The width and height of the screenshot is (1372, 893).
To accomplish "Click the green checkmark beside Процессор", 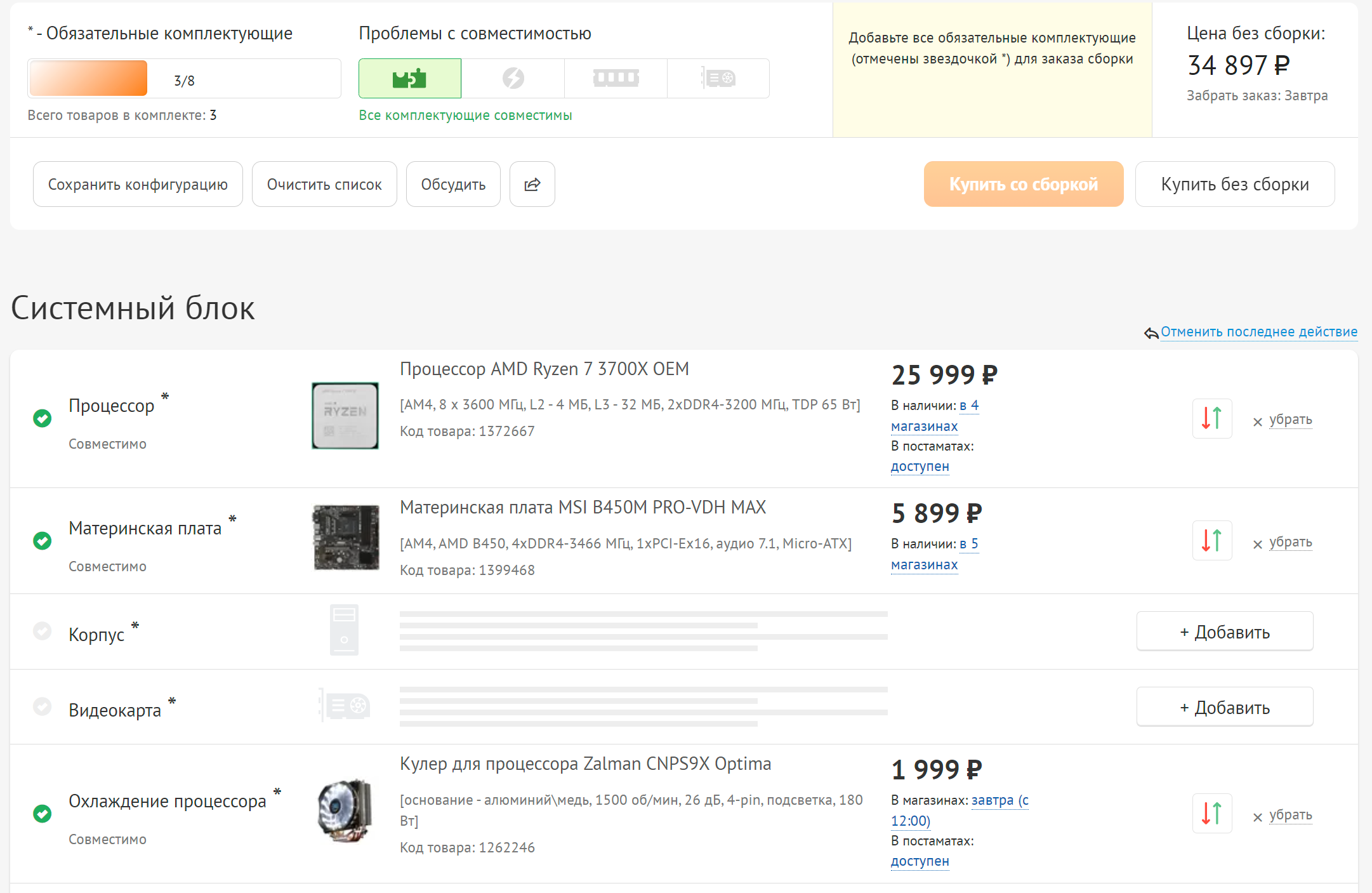I will 41,418.
